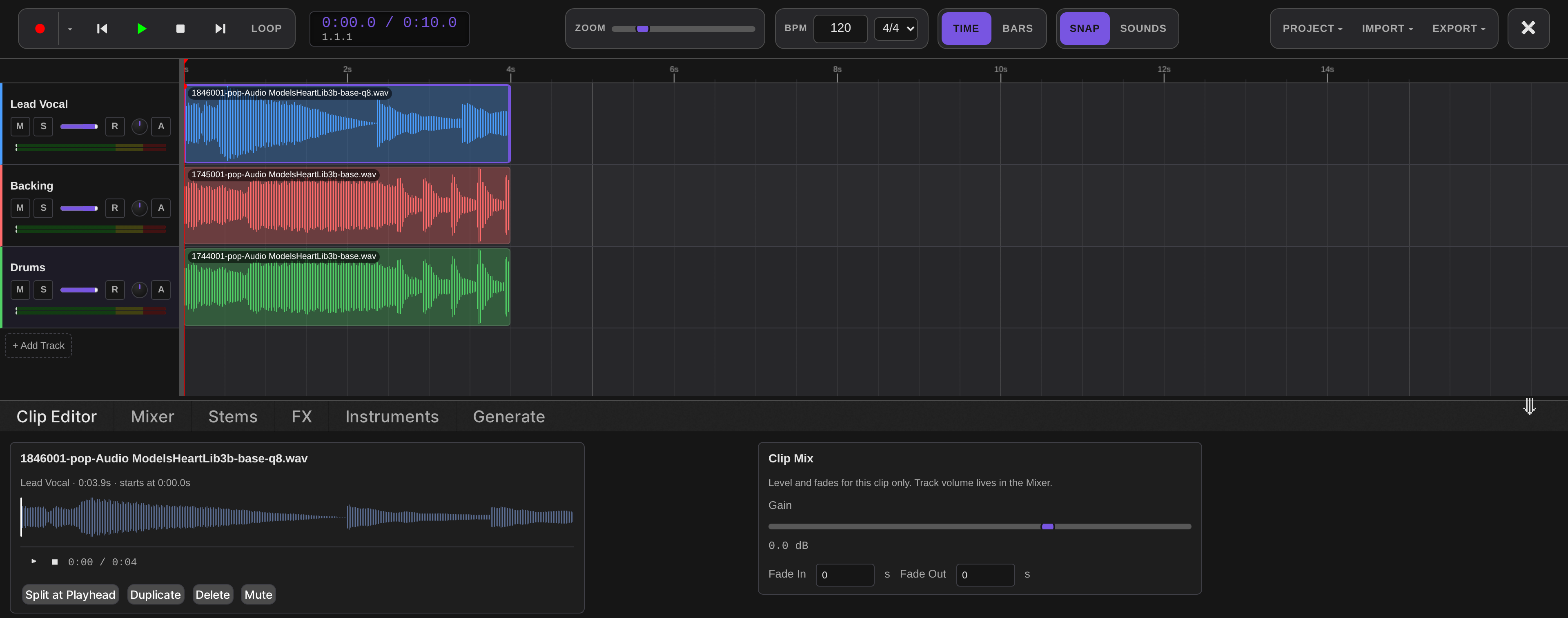
Task: Solo the Lead Vocal track
Action: click(43, 126)
